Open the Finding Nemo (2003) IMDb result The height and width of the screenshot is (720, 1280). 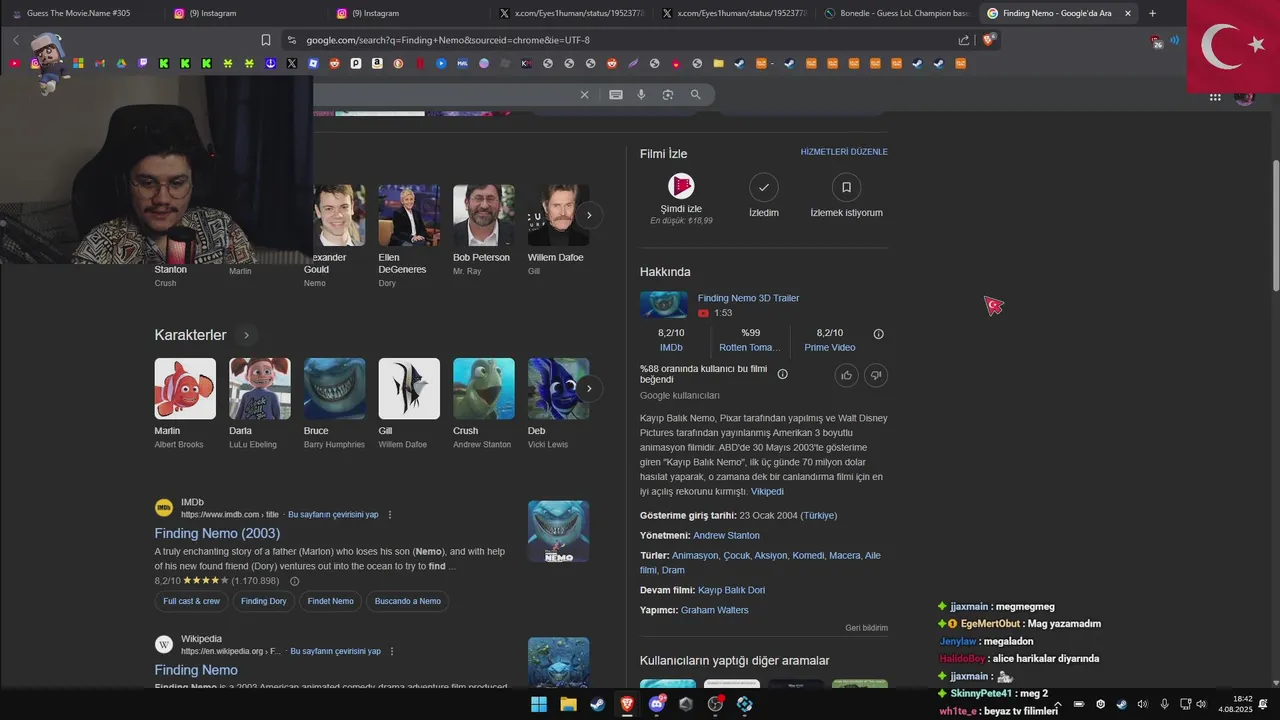click(217, 533)
